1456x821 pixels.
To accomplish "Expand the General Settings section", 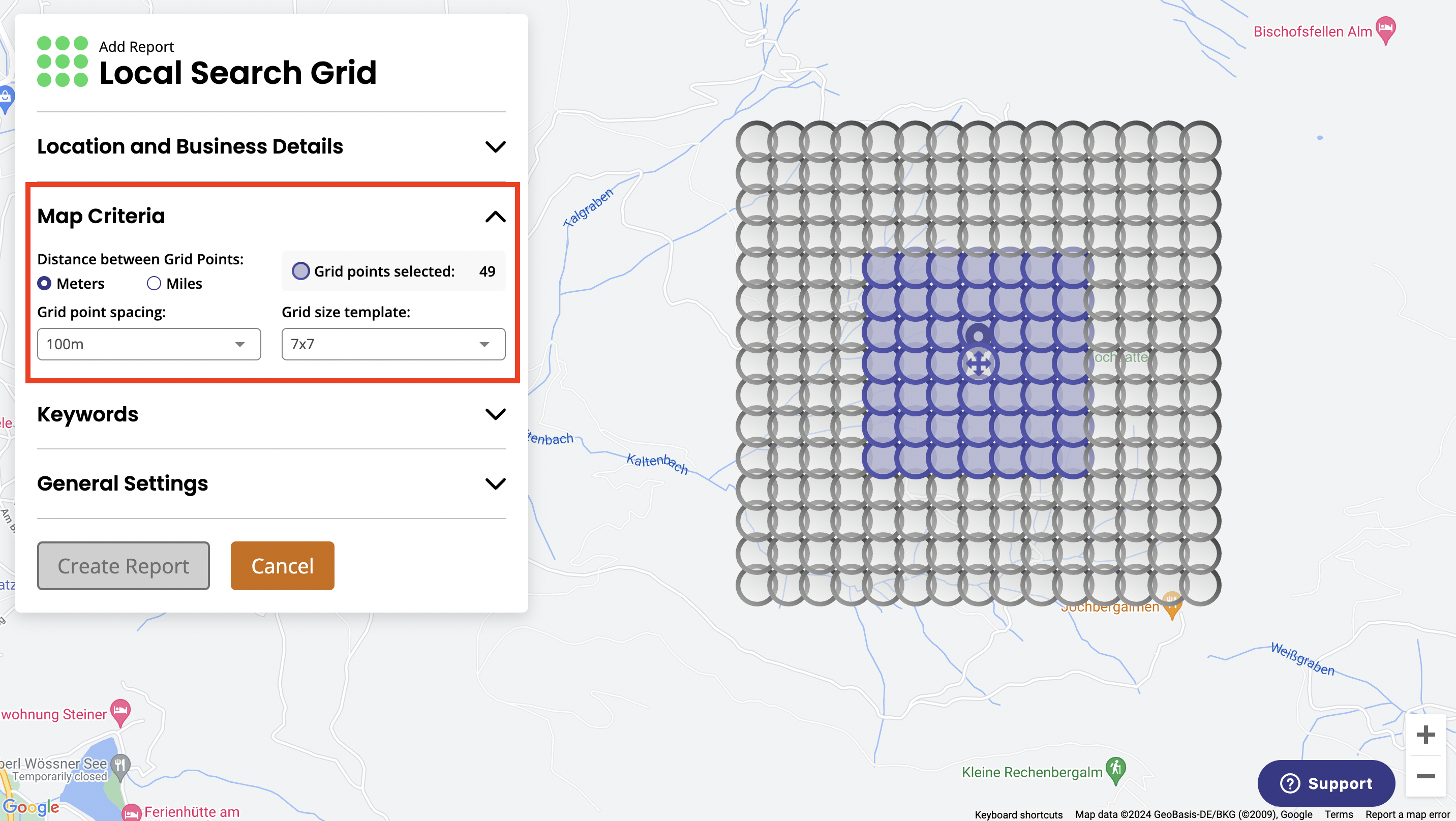I will click(495, 483).
